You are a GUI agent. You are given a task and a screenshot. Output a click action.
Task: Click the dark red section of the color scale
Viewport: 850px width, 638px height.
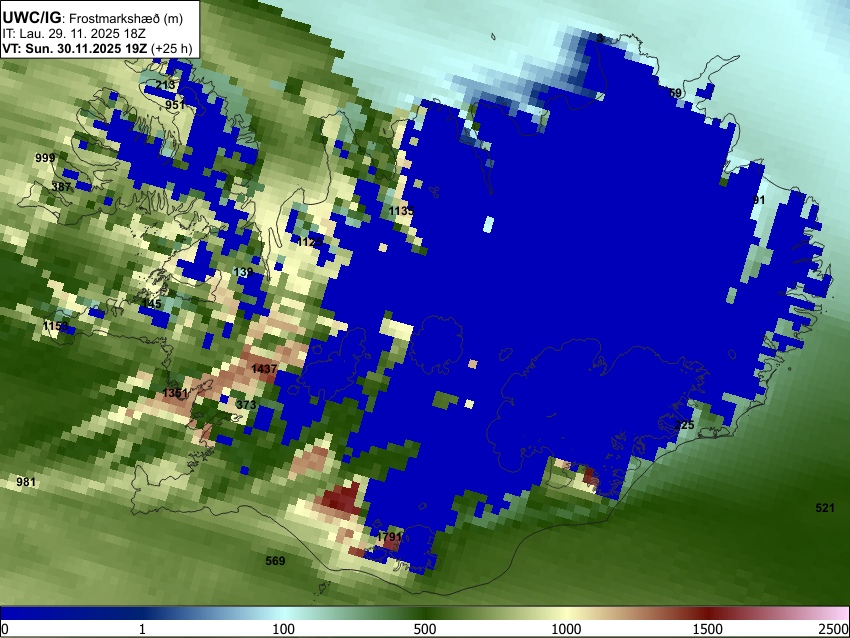[708, 613]
